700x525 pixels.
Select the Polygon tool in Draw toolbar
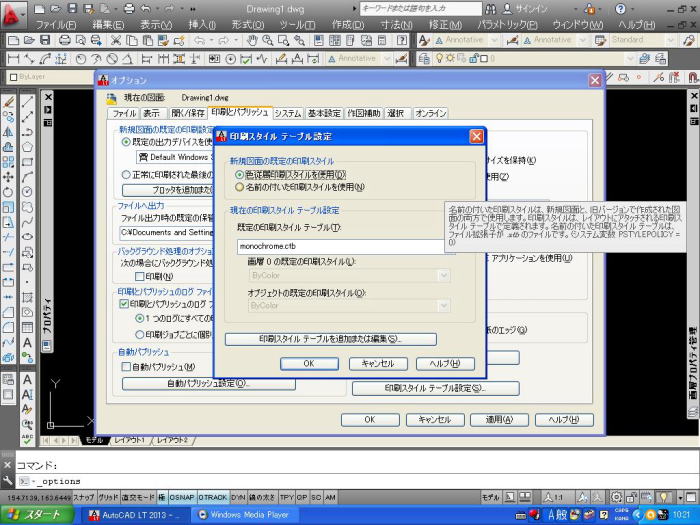pos(27,147)
